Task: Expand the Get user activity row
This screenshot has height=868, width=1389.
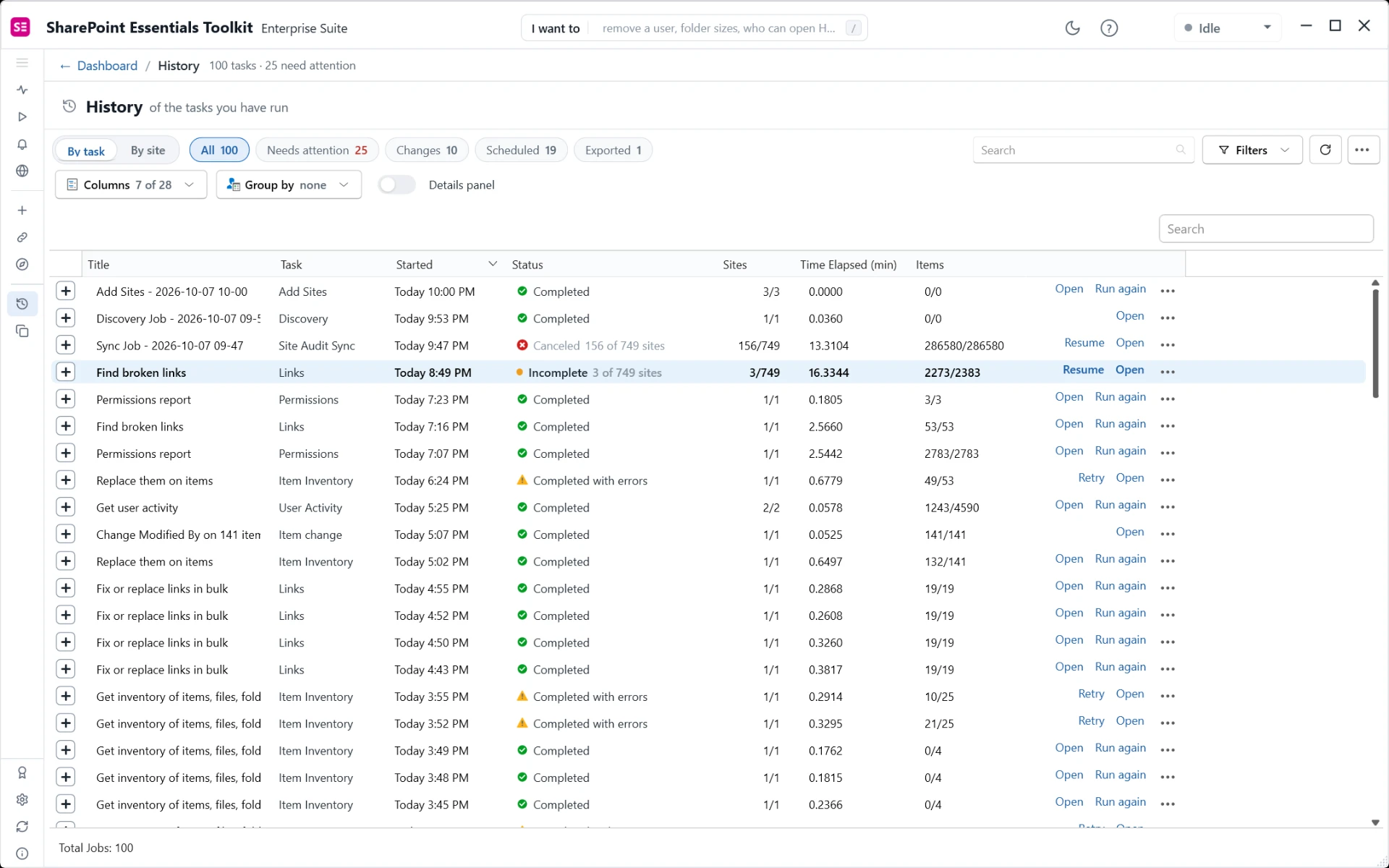Action: (66, 507)
